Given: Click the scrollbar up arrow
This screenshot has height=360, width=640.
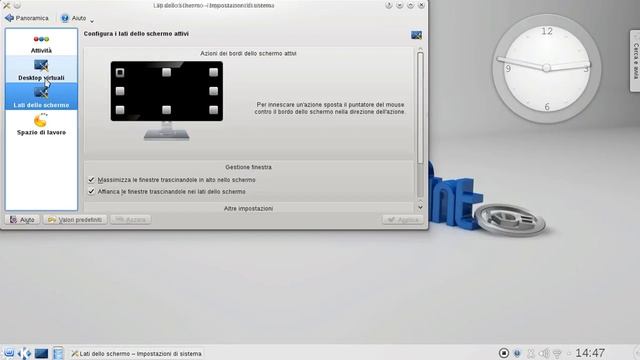Looking at the screenshot, I should click(420, 49).
